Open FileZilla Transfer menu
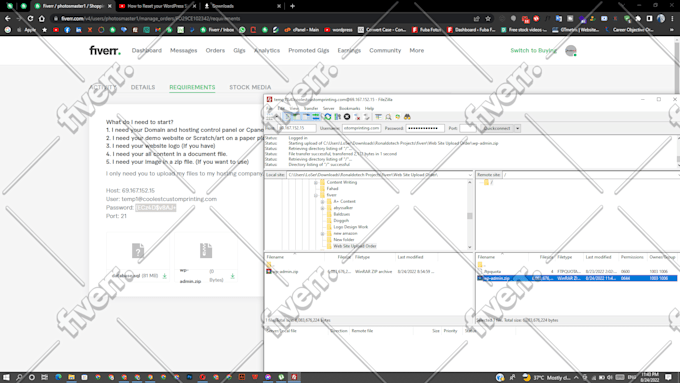 coord(311,108)
